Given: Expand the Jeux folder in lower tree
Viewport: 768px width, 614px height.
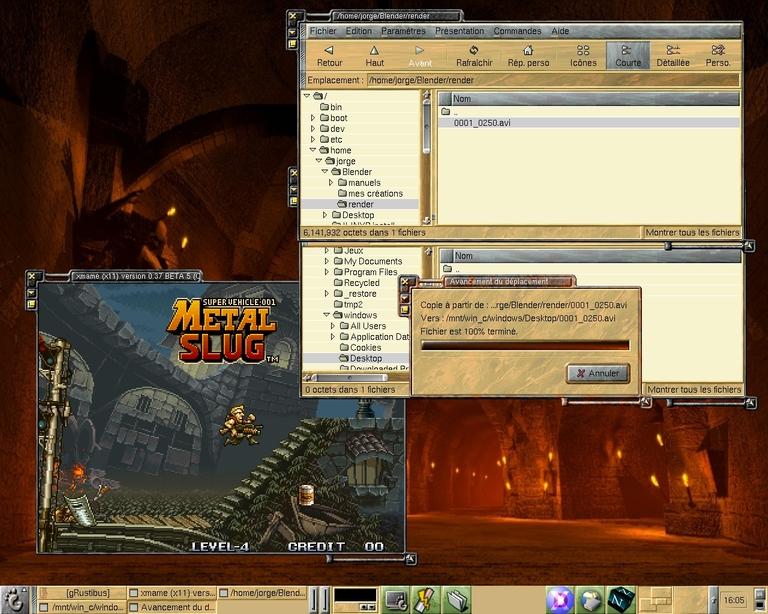Looking at the screenshot, I should point(327,251).
